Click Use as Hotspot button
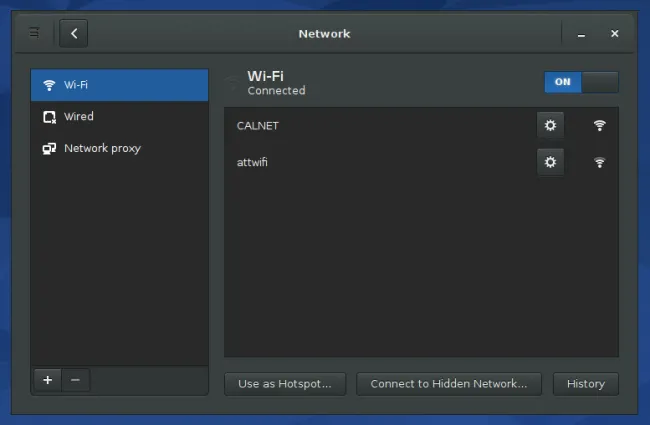Viewport: 650px width, 425px height. tap(285, 384)
